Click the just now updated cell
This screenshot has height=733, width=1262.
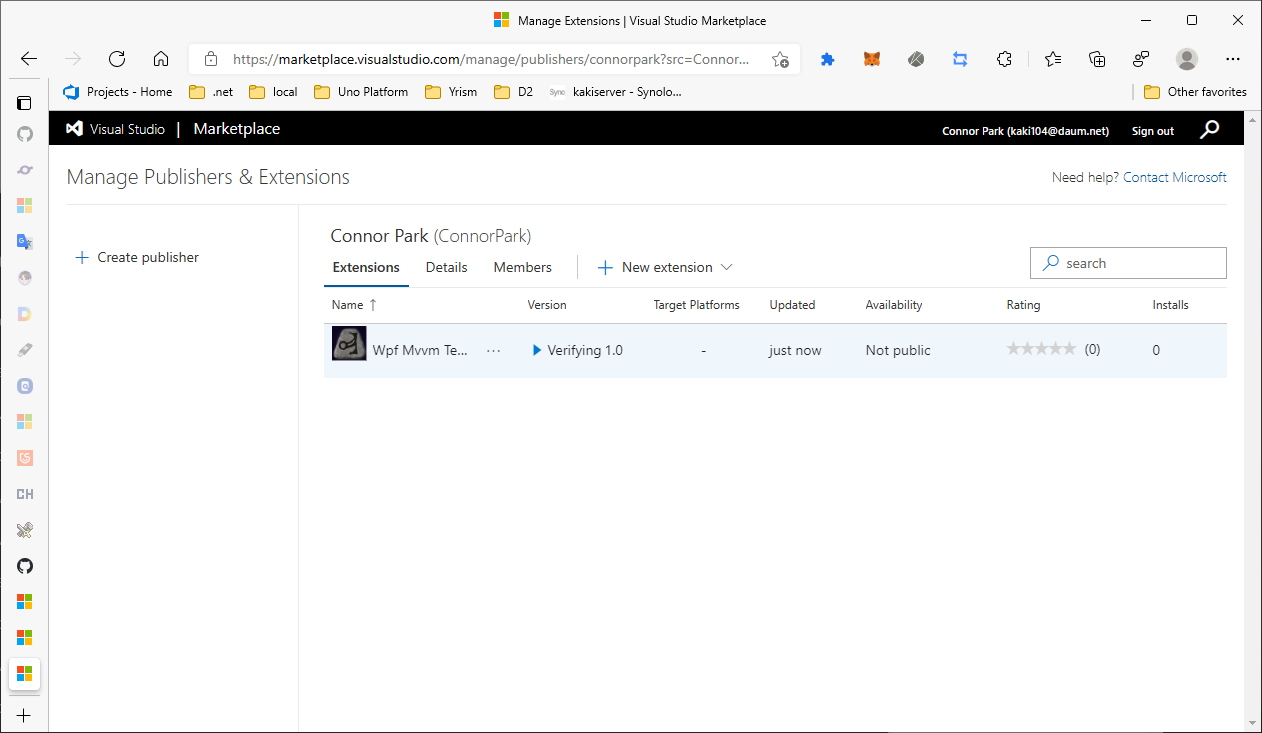[795, 351]
